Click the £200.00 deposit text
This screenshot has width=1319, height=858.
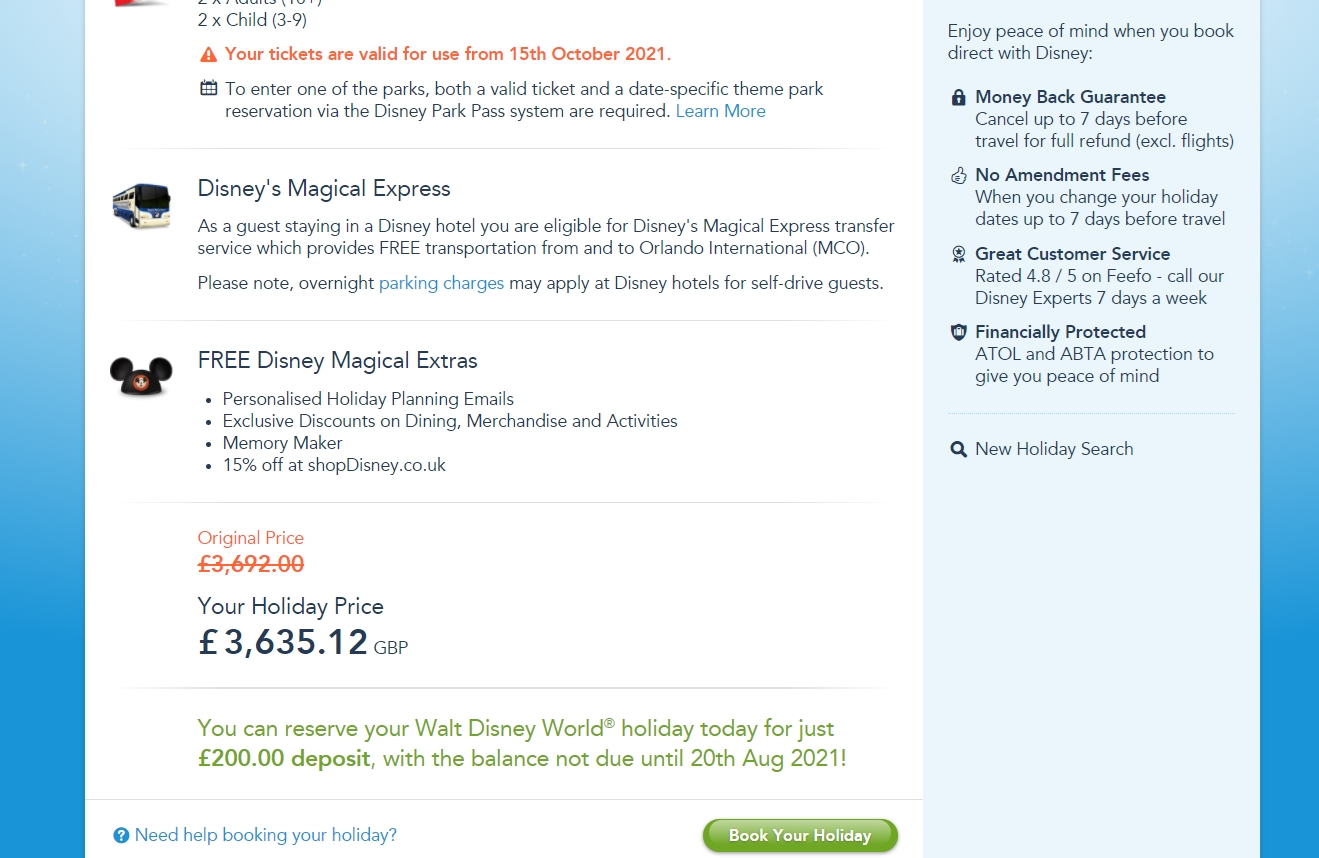(x=284, y=758)
